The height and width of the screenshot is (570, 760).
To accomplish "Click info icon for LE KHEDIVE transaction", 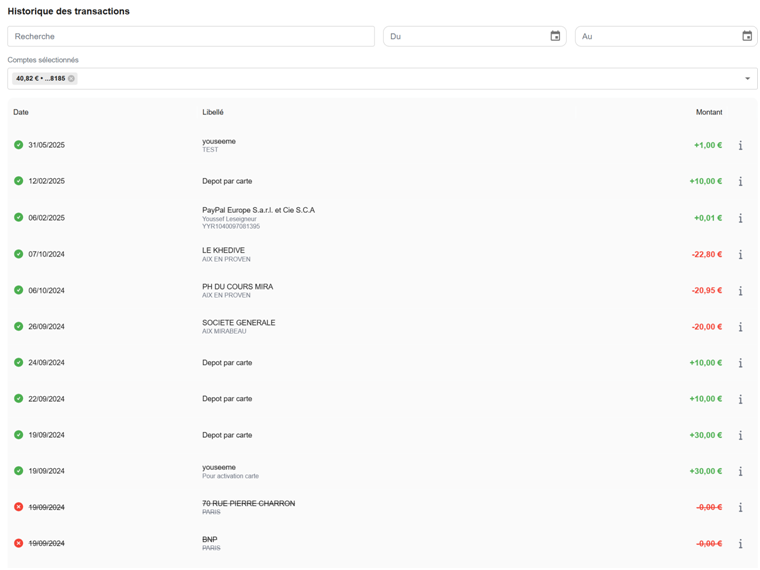I will 740,255.
